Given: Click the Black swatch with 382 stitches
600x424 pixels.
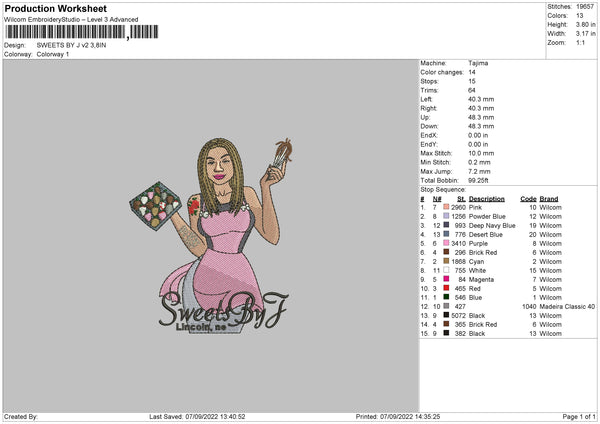Looking at the screenshot, I should [446, 333].
